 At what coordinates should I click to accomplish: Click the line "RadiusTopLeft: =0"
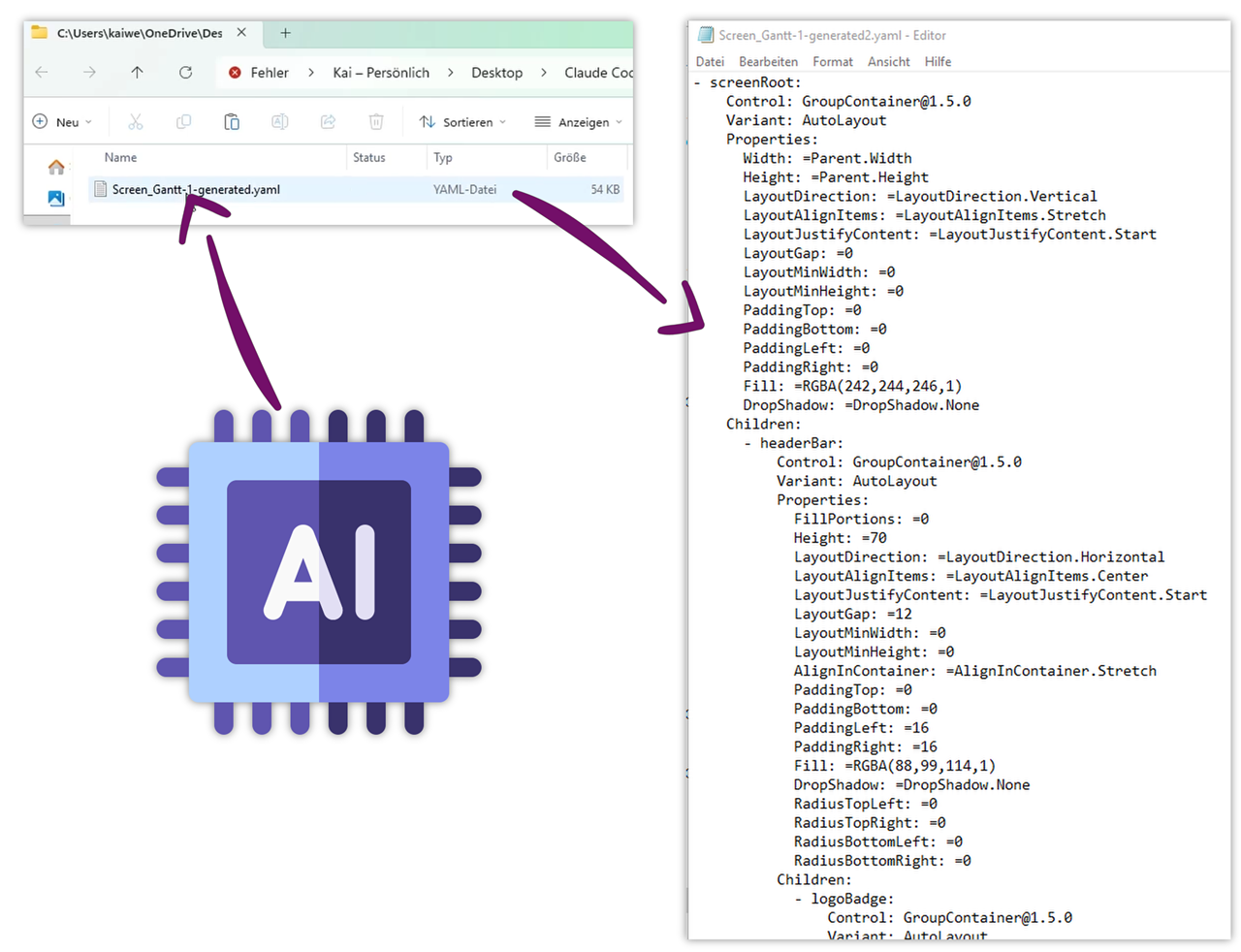865,804
